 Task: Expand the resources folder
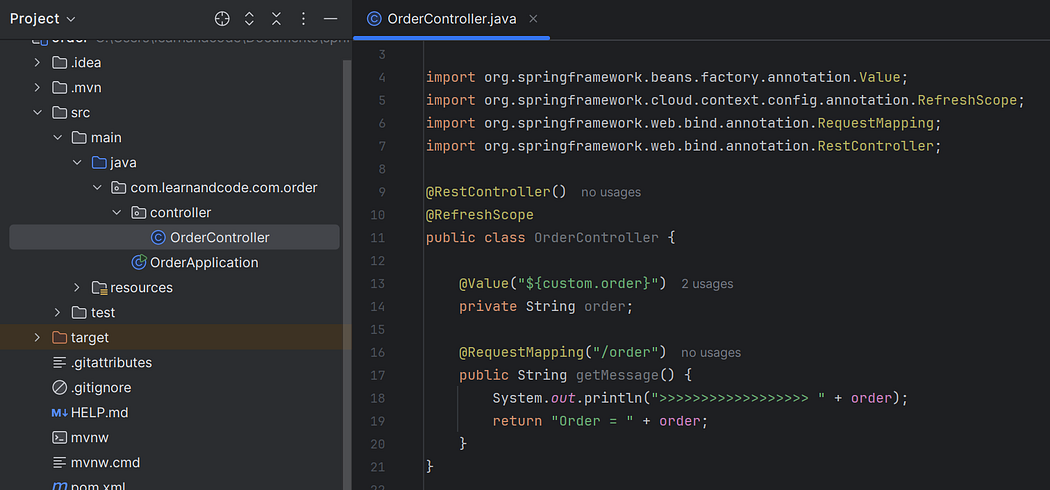[77, 288]
